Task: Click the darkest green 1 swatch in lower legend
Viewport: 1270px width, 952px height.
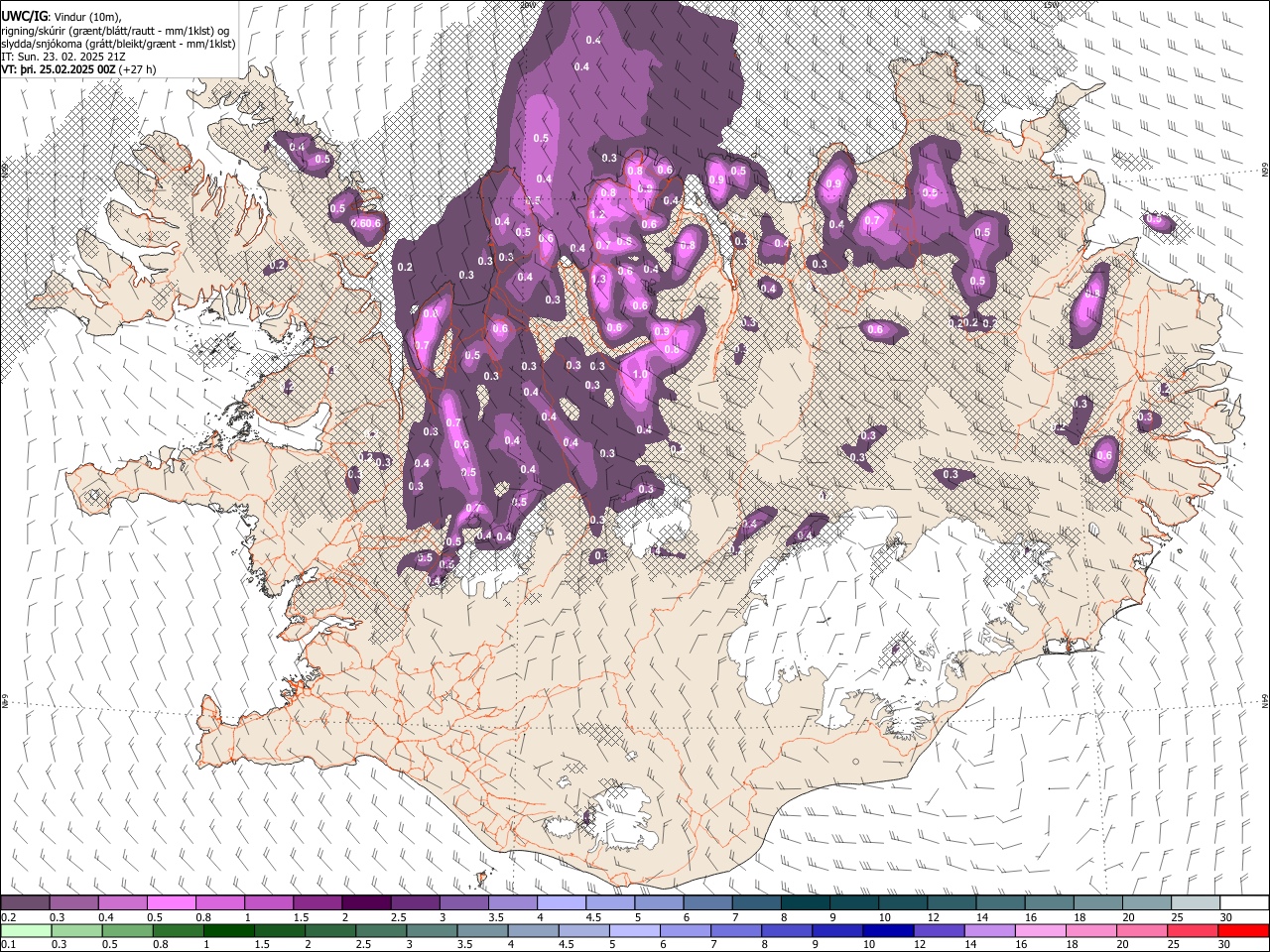Action: tap(228, 931)
